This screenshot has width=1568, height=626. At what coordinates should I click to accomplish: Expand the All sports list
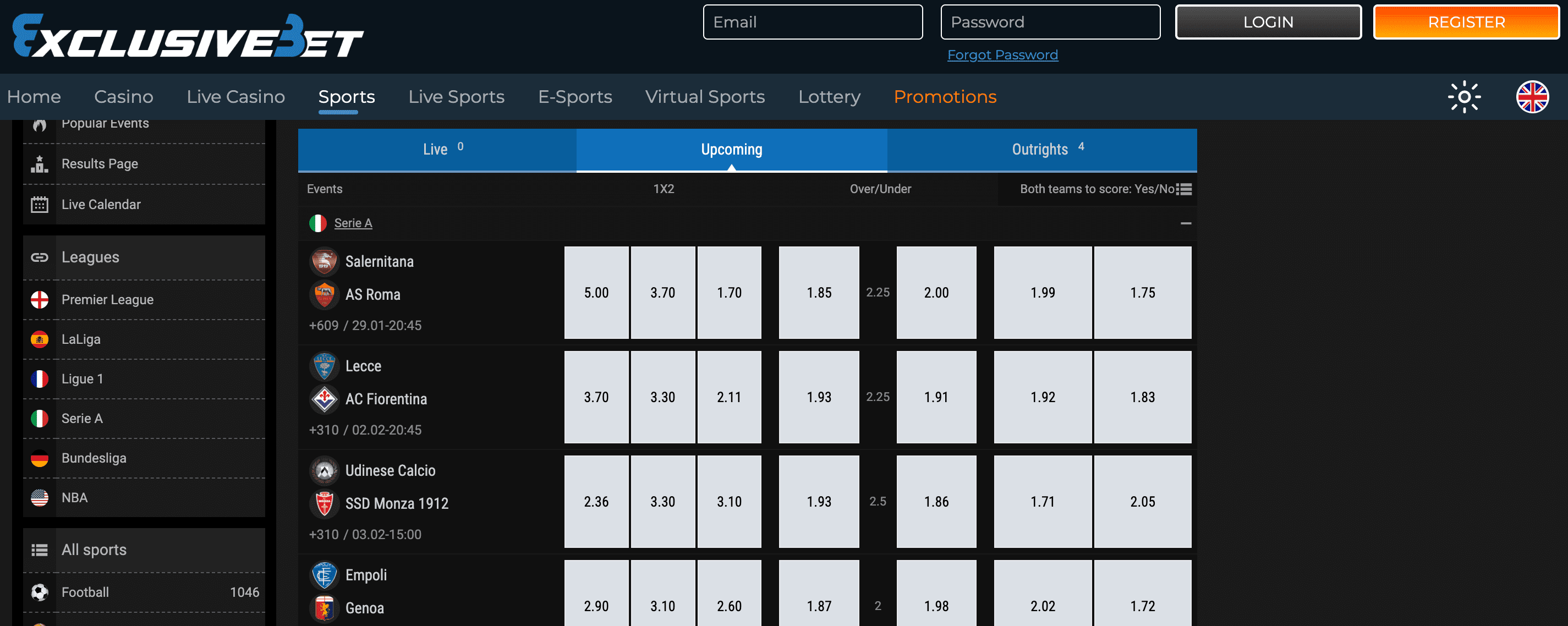pyautogui.click(x=94, y=550)
